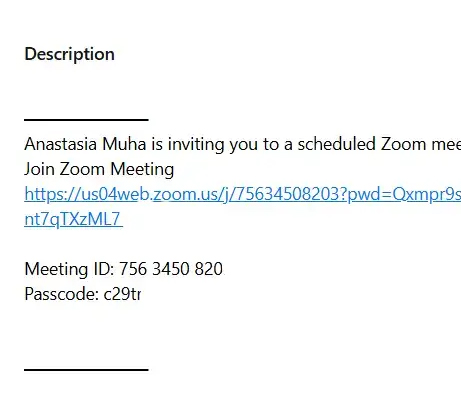Click the nt7qTXzML7 link continuation

(73, 219)
